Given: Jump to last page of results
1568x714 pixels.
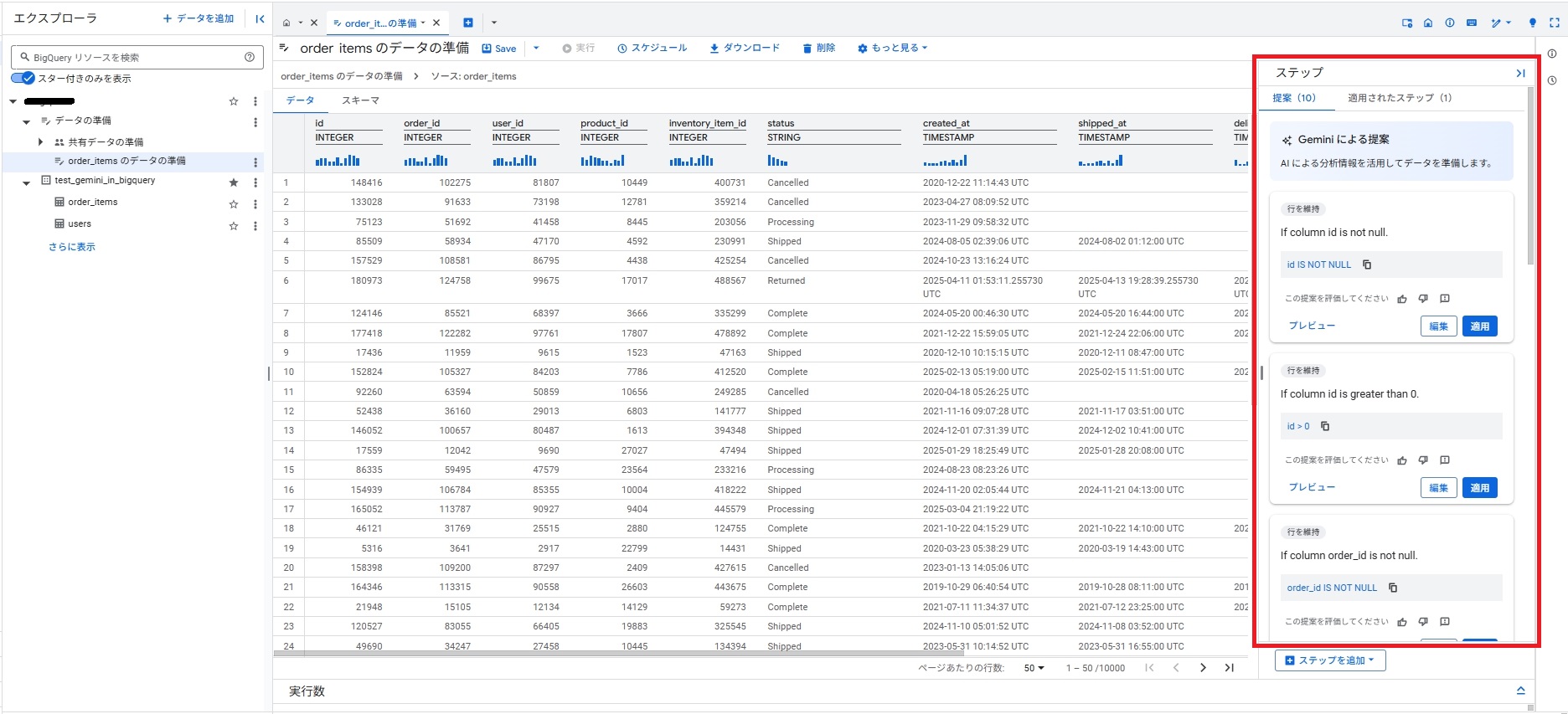Looking at the screenshot, I should (x=1229, y=668).
